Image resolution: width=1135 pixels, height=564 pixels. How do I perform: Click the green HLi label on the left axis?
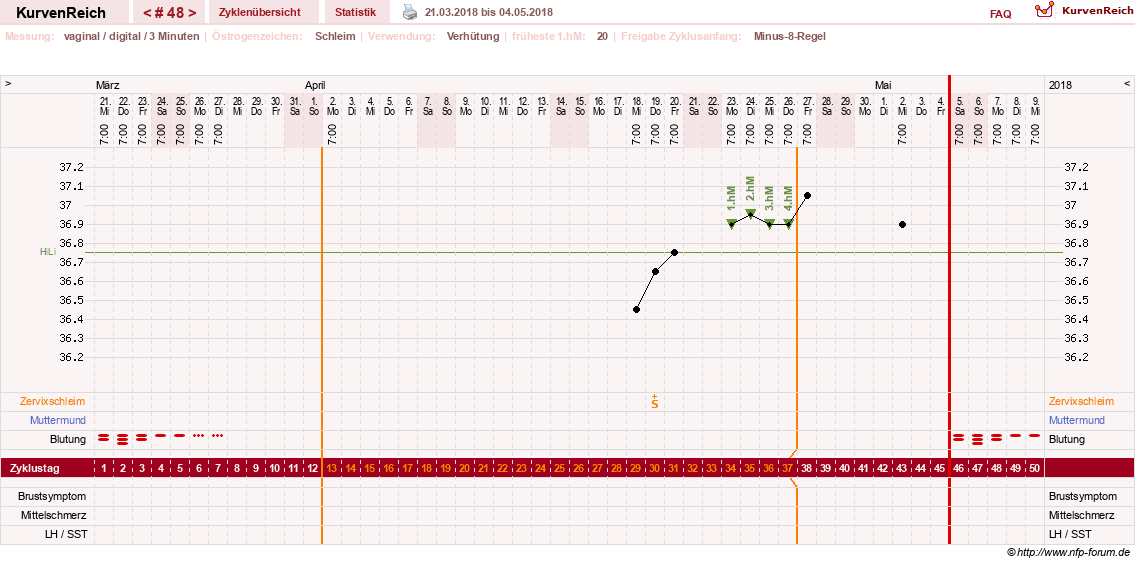[x=48, y=252]
